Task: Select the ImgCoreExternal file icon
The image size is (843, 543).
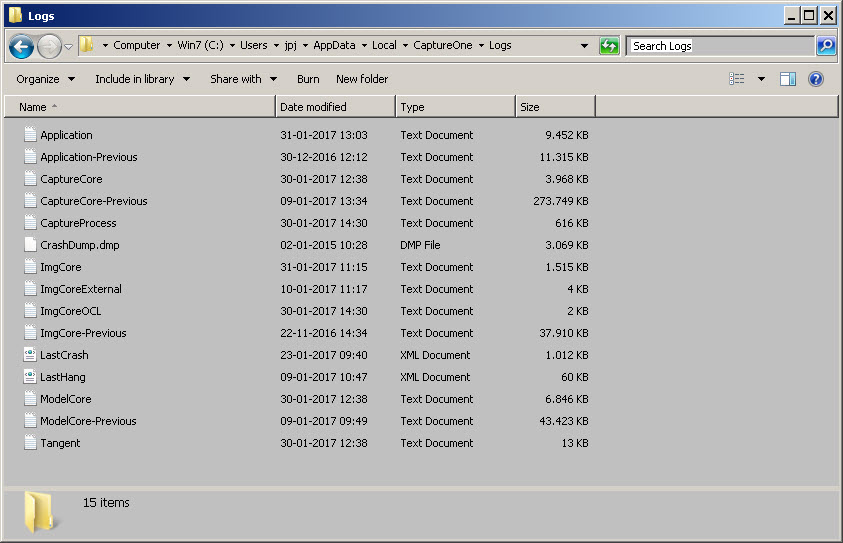Action: [30, 289]
